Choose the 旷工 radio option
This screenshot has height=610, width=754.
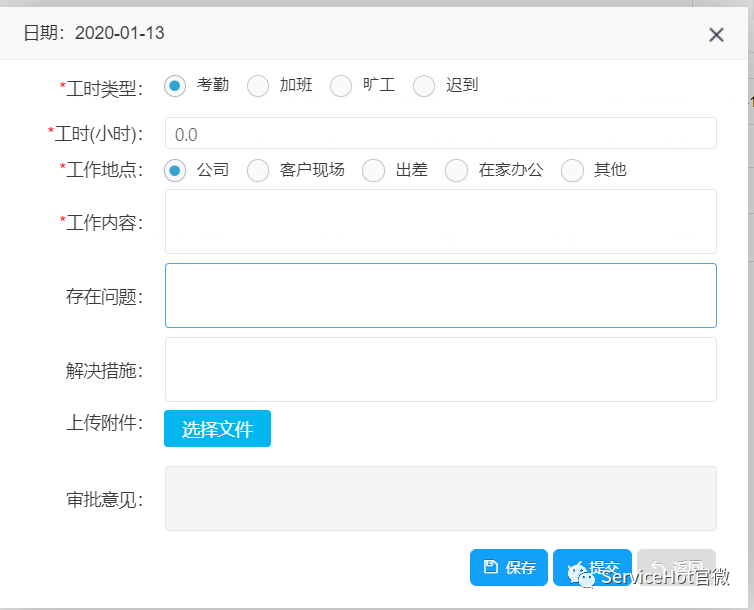click(341, 86)
